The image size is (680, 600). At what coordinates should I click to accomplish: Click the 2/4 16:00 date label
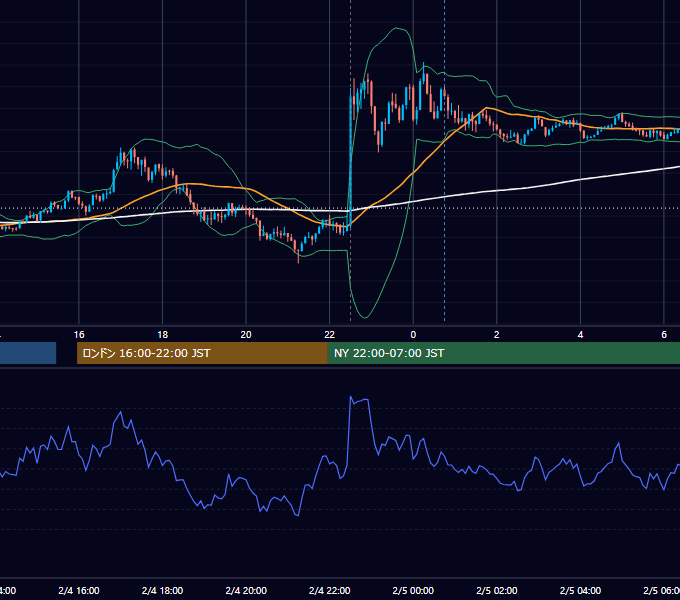(79, 590)
